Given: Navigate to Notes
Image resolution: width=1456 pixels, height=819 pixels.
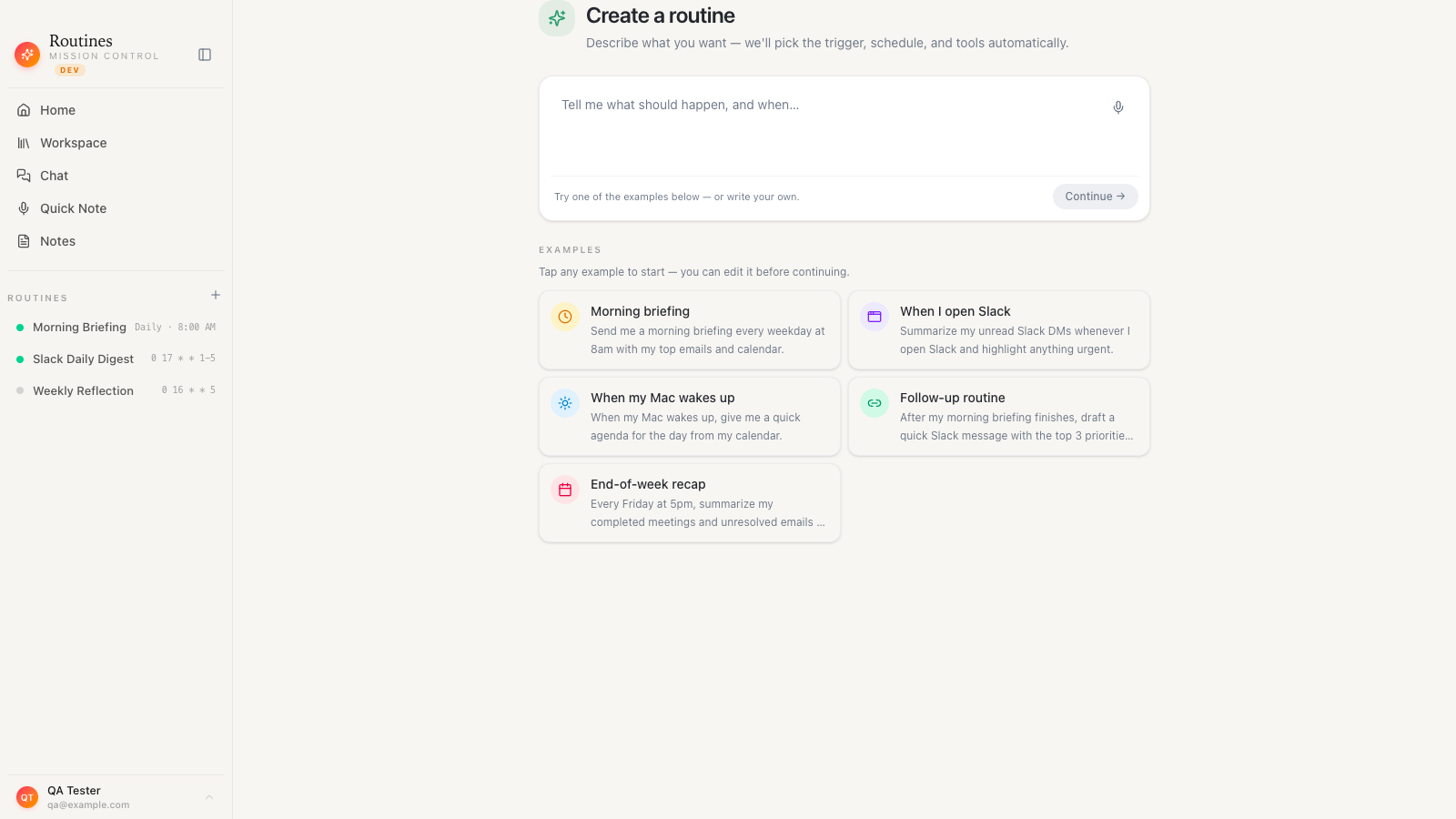Looking at the screenshot, I should click(x=116, y=241).
